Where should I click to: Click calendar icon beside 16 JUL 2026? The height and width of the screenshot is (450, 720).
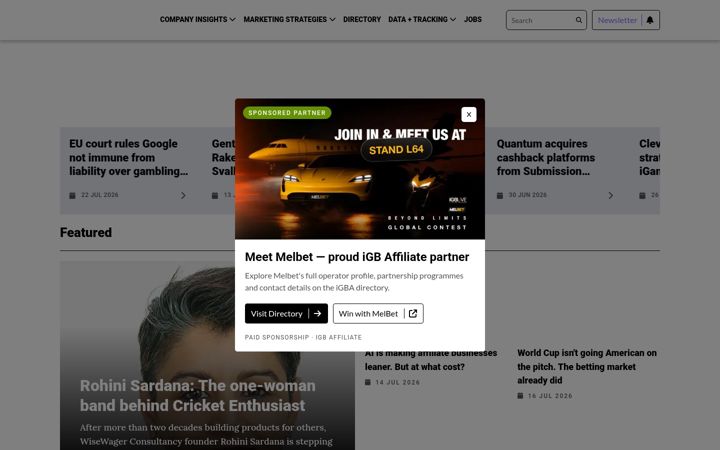point(520,396)
